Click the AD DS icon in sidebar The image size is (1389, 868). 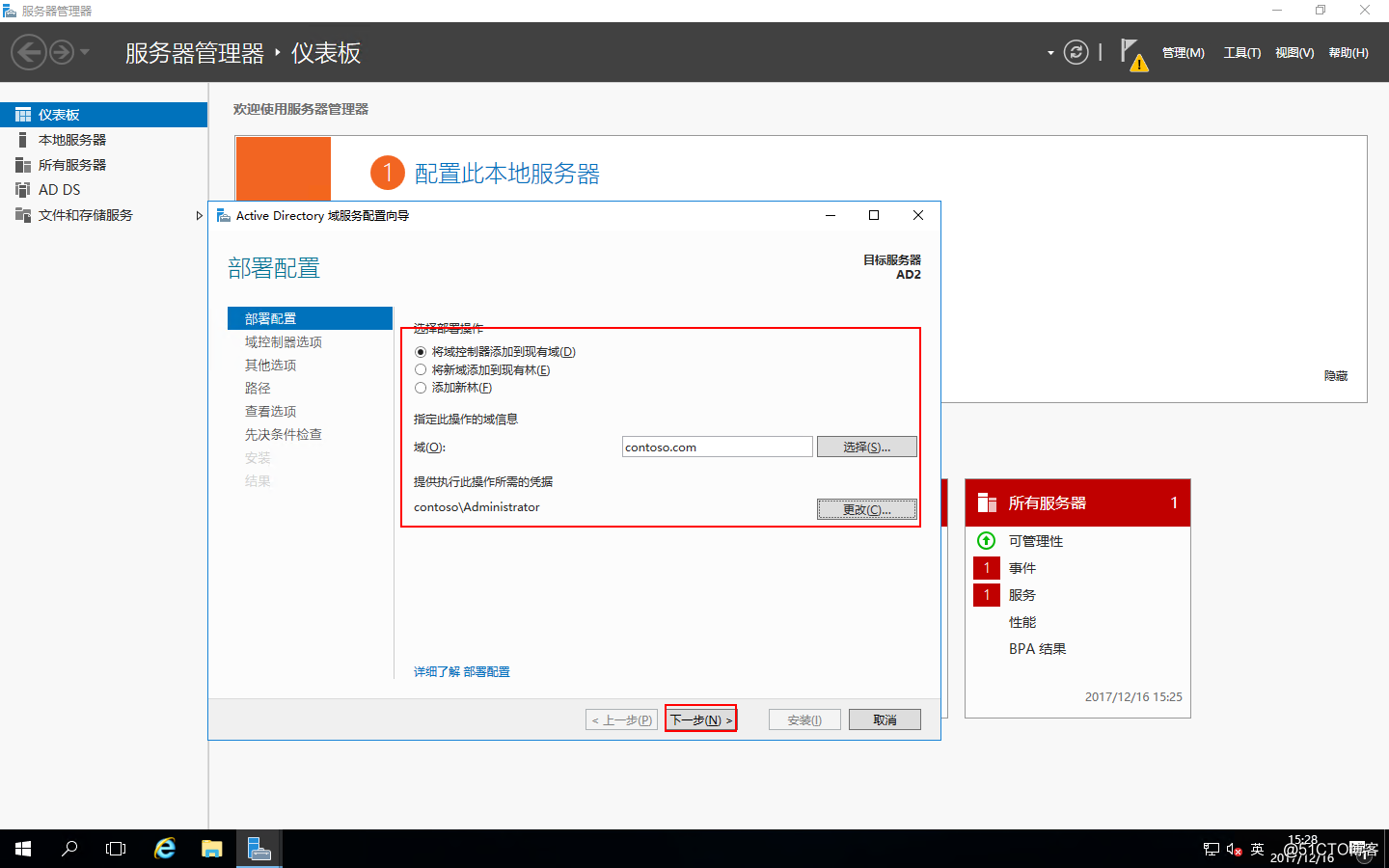pyautogui.click(x=23, y=190)
